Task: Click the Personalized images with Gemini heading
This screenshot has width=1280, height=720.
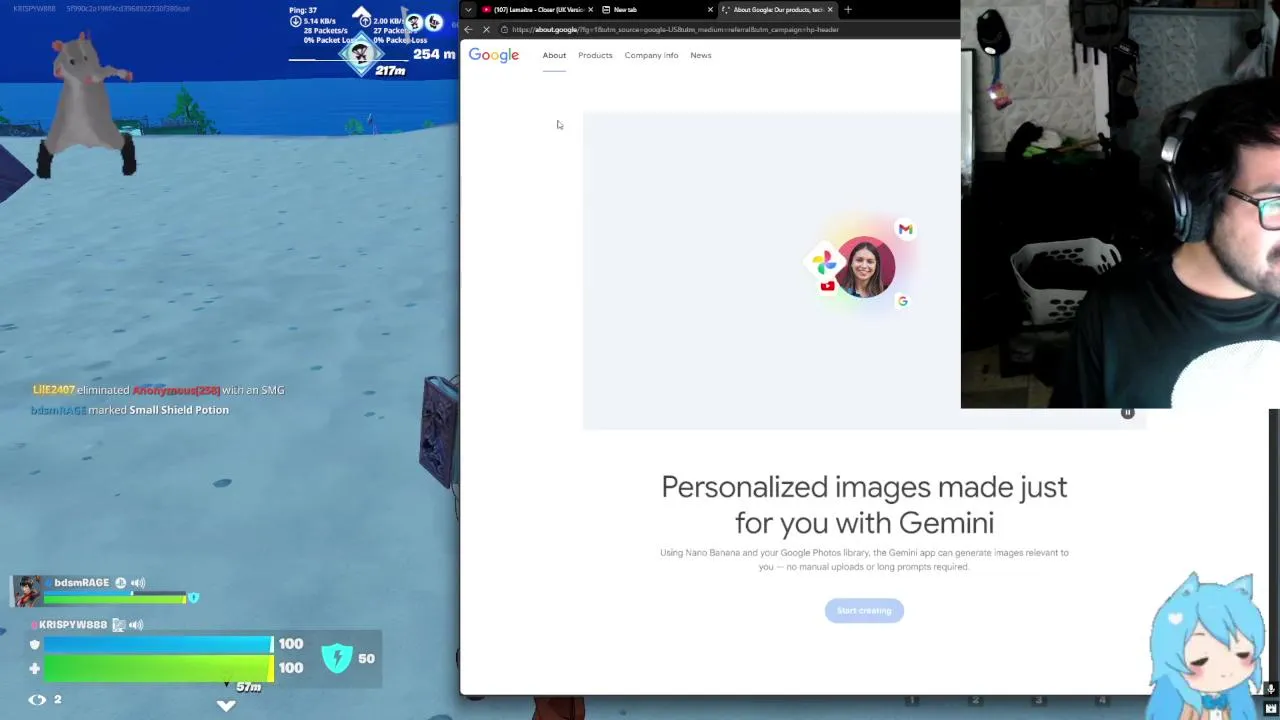Action: (864, 505)
